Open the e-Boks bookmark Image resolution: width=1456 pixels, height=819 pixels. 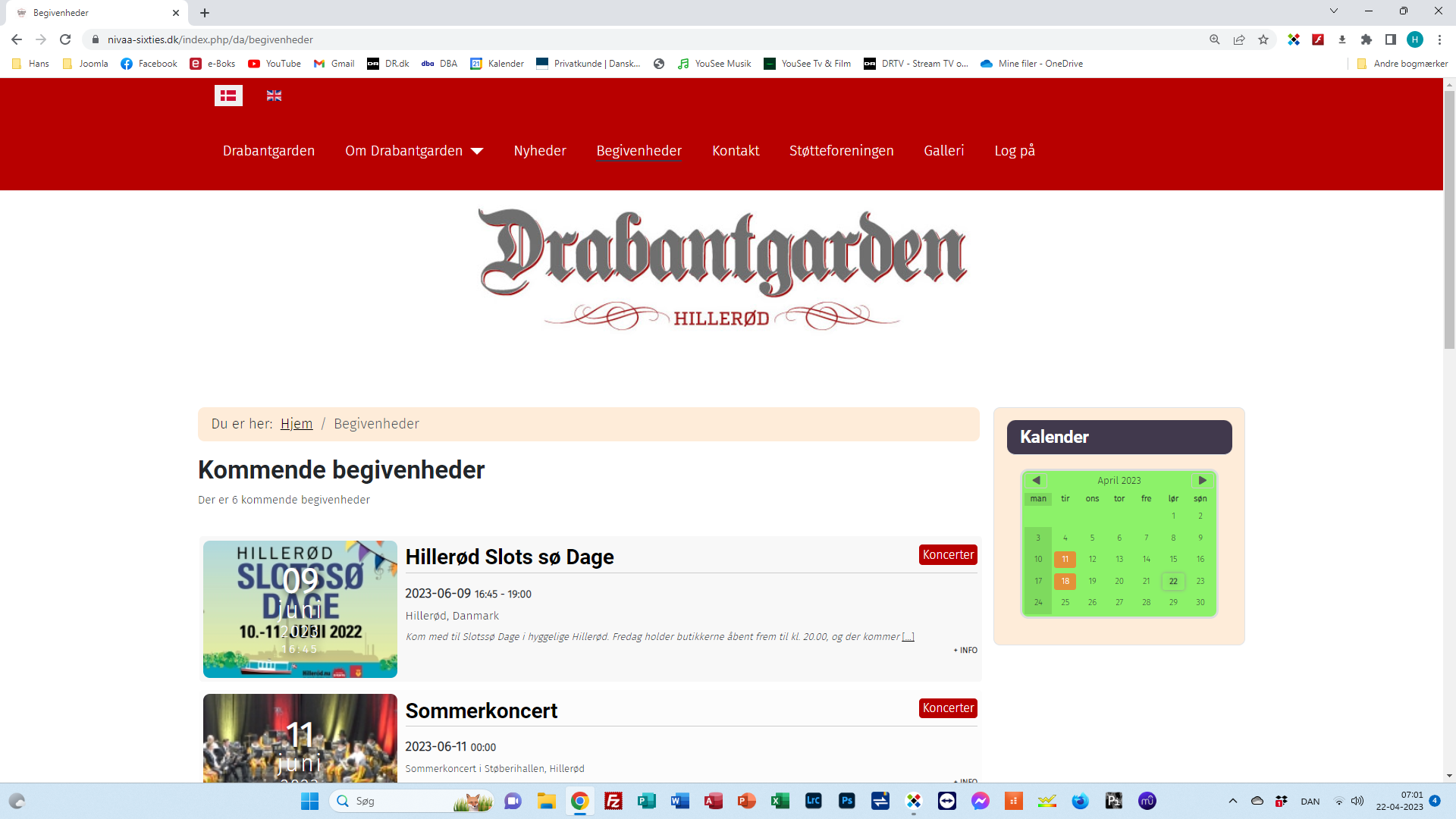(x=213, y=64)
